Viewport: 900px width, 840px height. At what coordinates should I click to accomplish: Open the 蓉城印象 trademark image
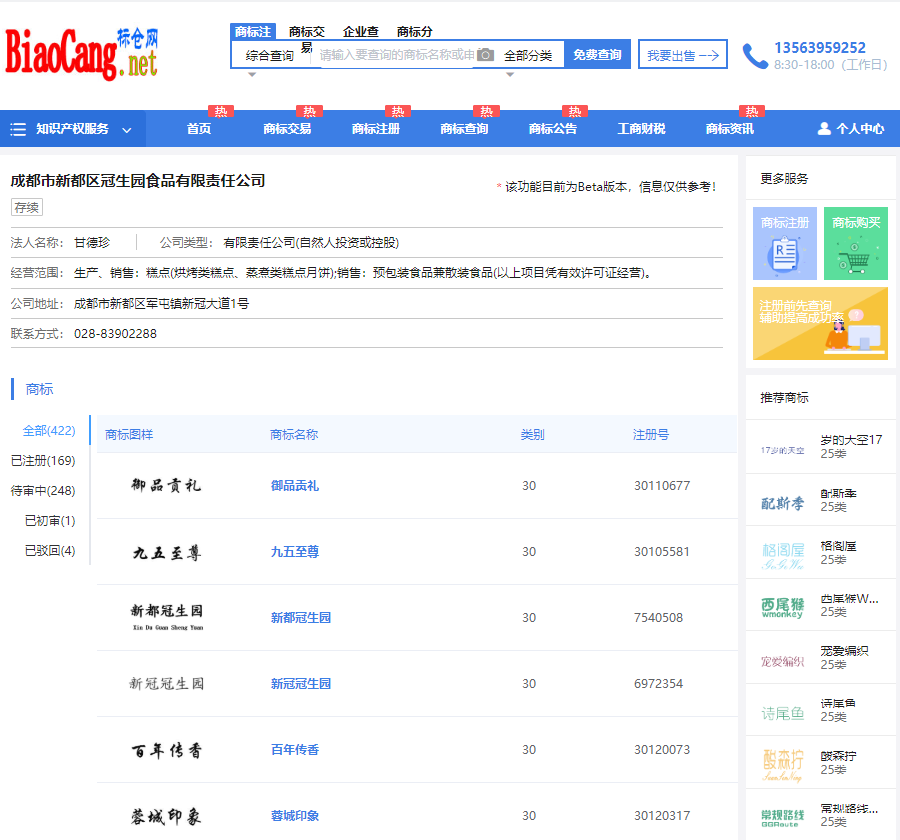(166, 816)
